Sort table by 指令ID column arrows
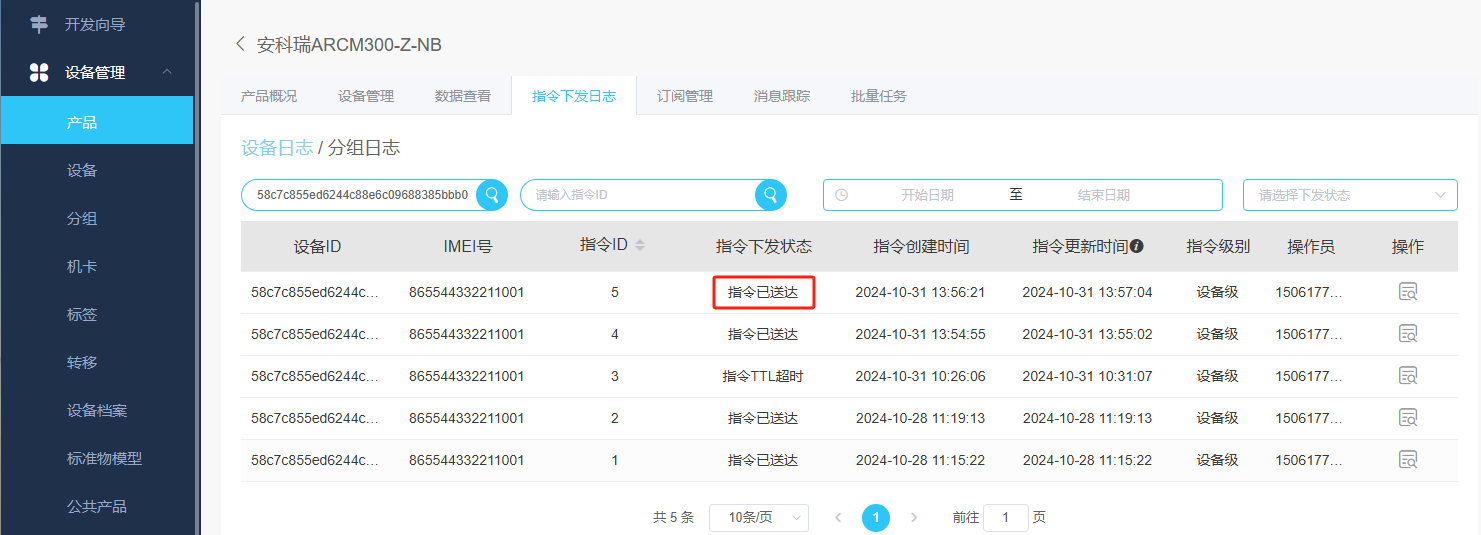Viewport: 1481px width, 535px height. pos(640,245)
